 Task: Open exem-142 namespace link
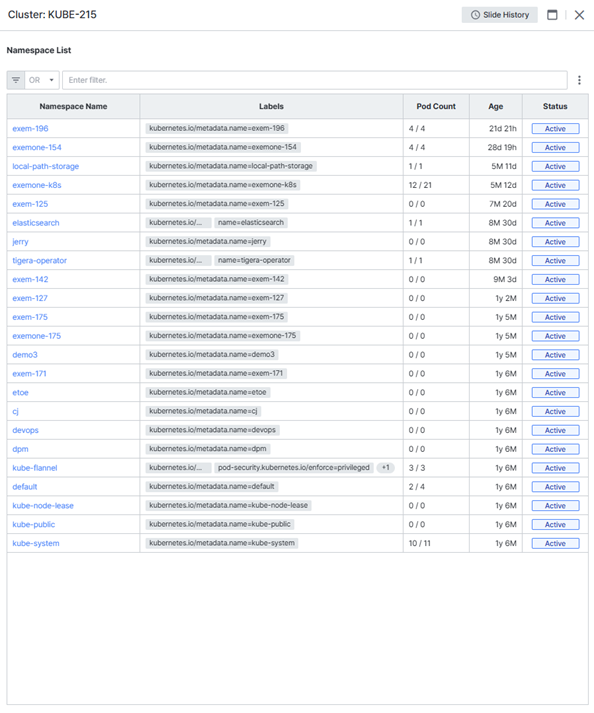30,280
